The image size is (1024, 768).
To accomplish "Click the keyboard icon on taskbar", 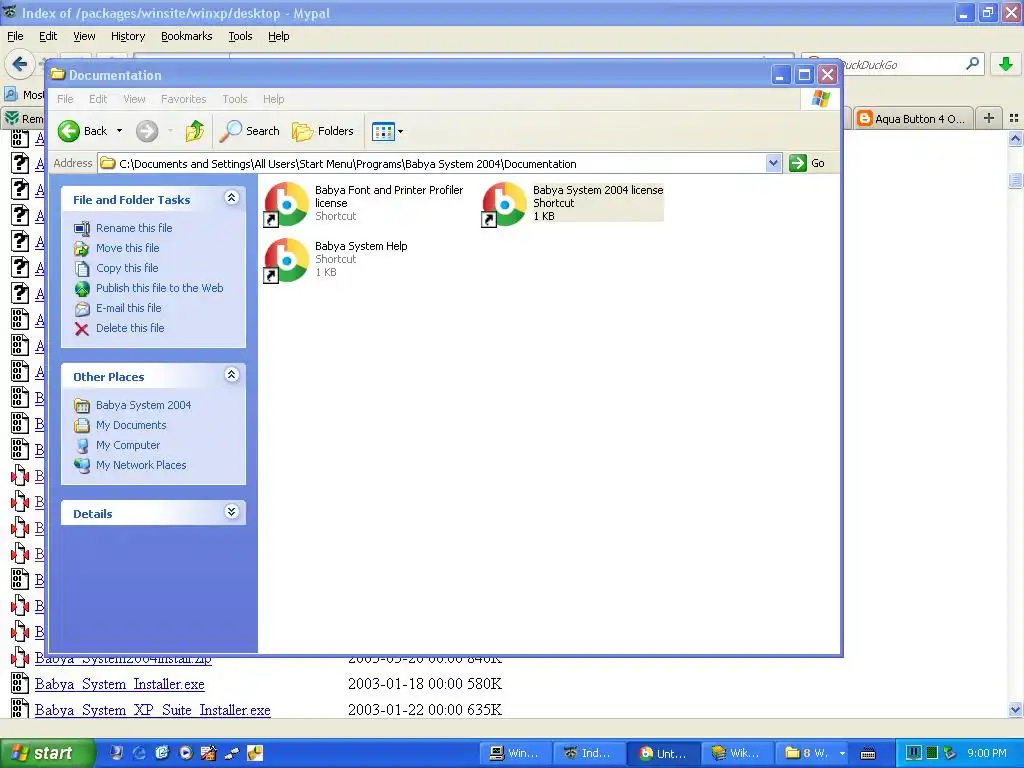I will pyautogui.click(x=868, y=754).
